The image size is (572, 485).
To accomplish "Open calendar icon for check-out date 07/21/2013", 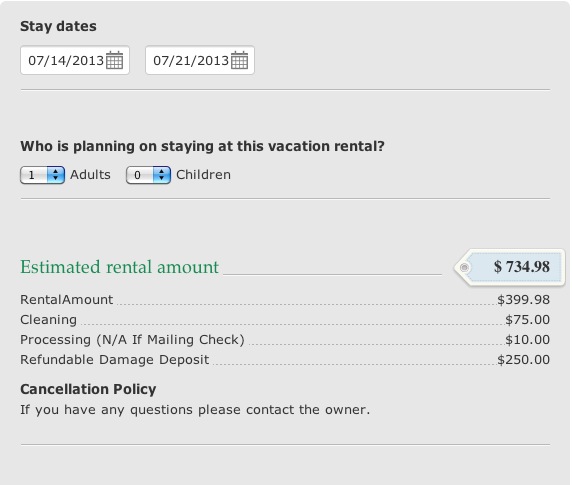I will tap(239, 60).
